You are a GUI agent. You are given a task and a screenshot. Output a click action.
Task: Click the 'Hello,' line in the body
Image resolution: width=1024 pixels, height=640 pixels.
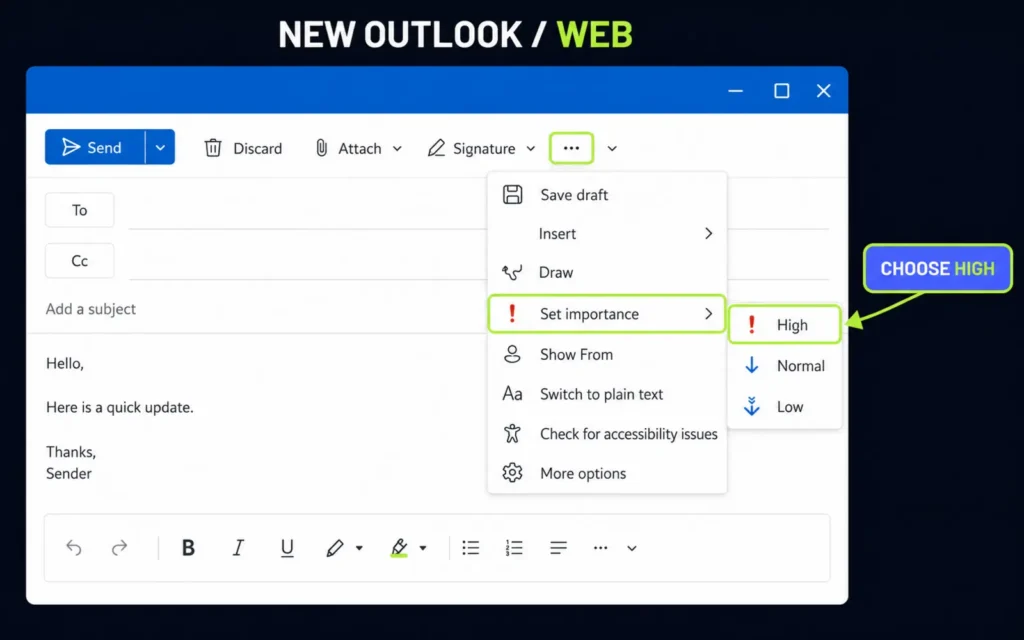pyautogui.click(x=65, y=364)
